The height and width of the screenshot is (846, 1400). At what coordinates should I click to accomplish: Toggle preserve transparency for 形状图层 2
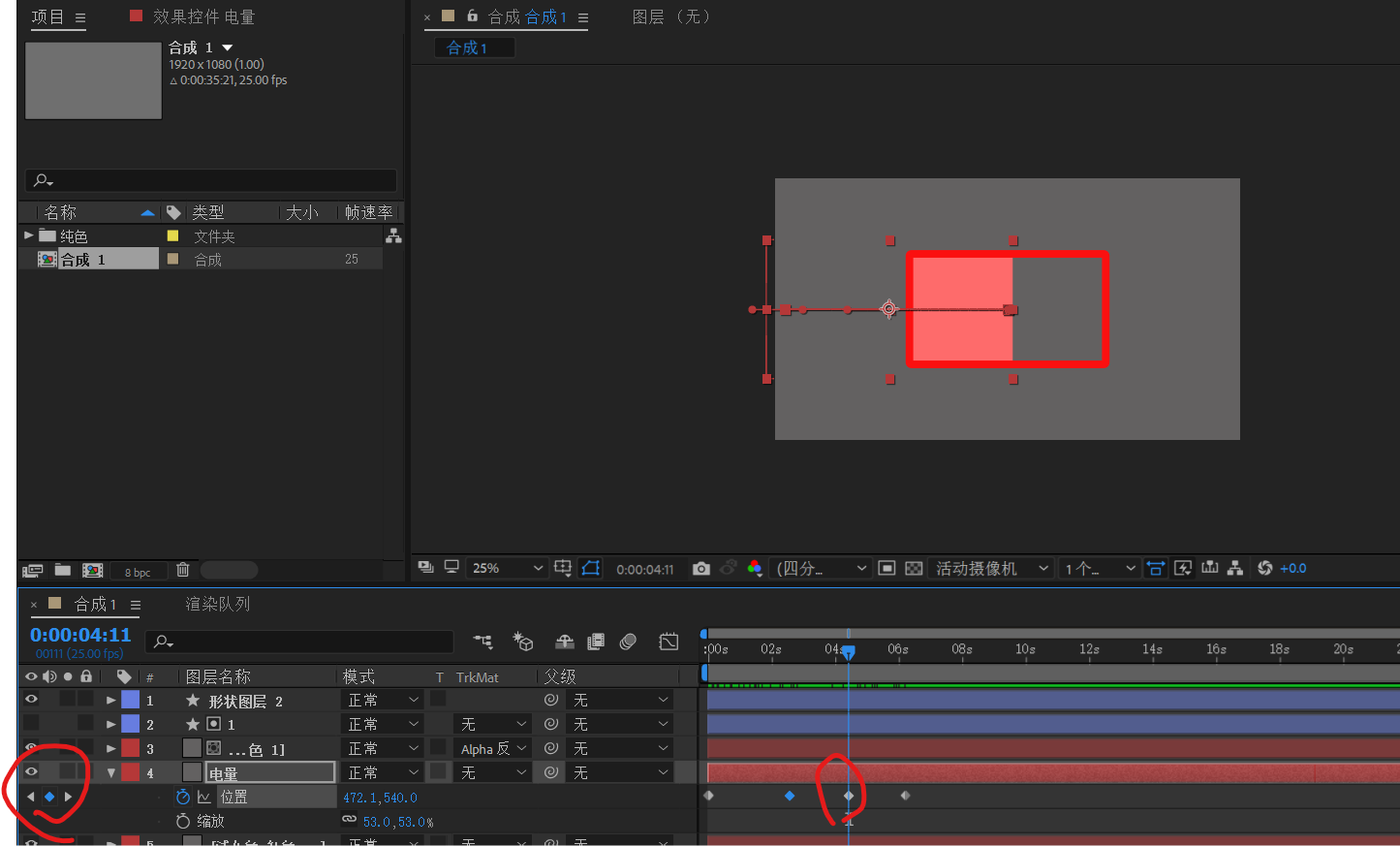coord(439,699)
